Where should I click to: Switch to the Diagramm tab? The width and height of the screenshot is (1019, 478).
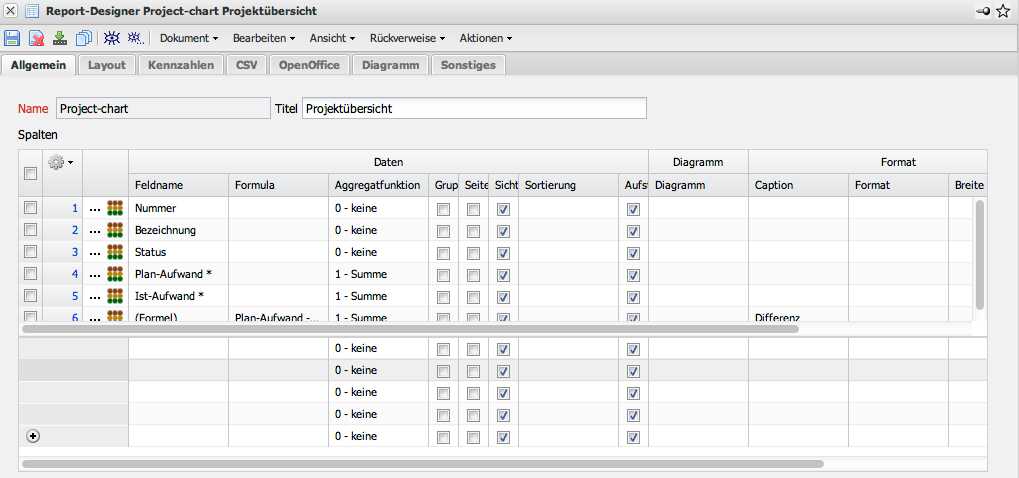390,65
